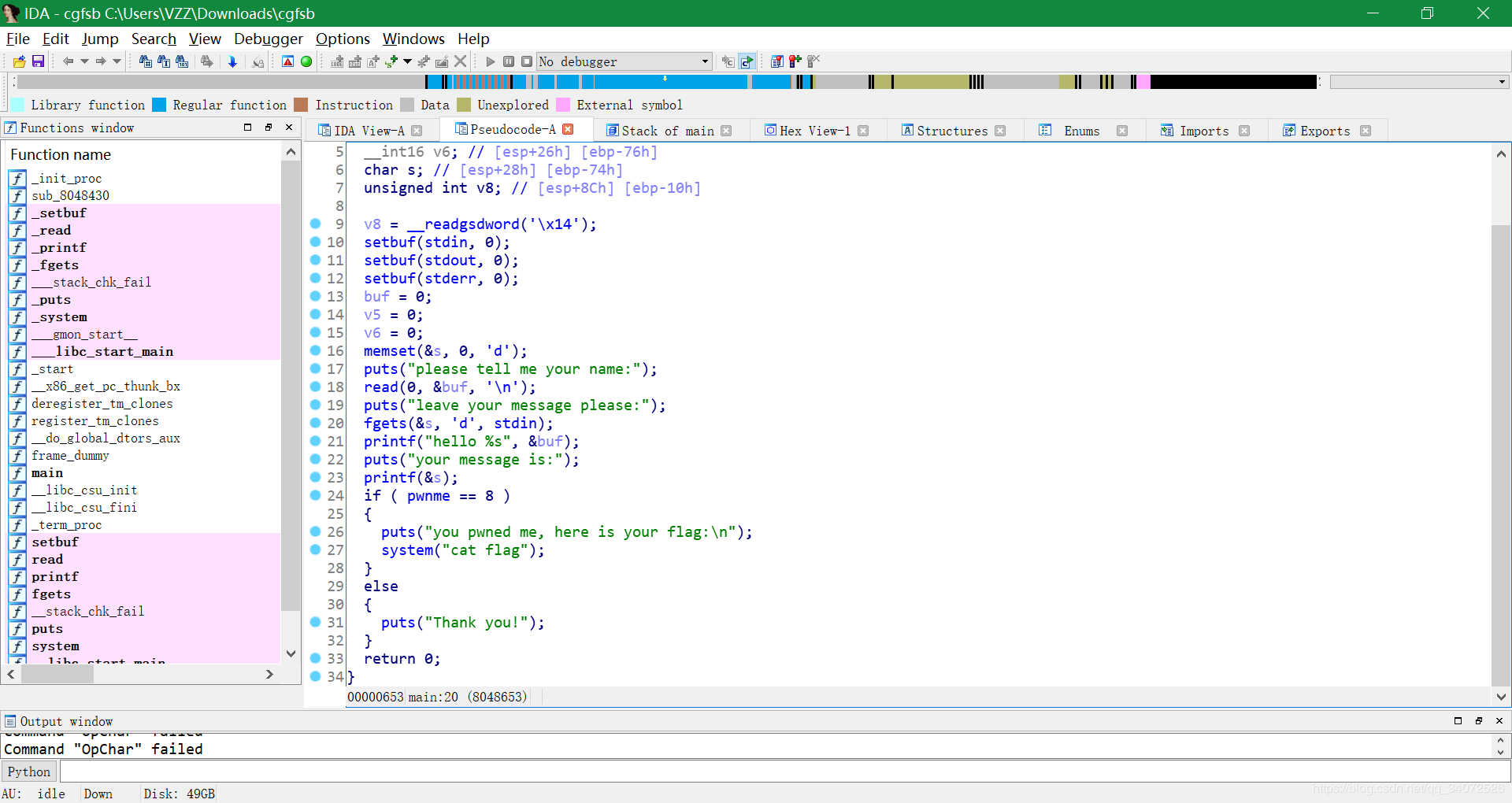Click the Terminate process stop icon
Image resolution: width=1512 pixels, height=803 pixels.
coord(527,61)
